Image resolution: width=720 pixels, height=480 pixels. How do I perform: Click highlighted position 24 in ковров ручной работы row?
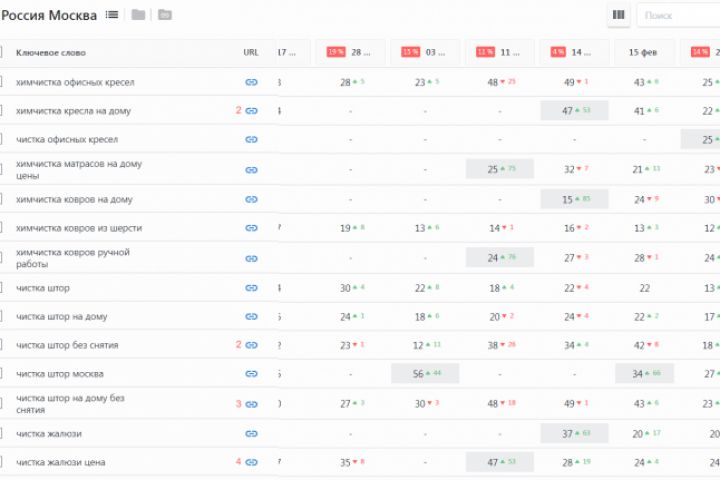click(500, 258)
